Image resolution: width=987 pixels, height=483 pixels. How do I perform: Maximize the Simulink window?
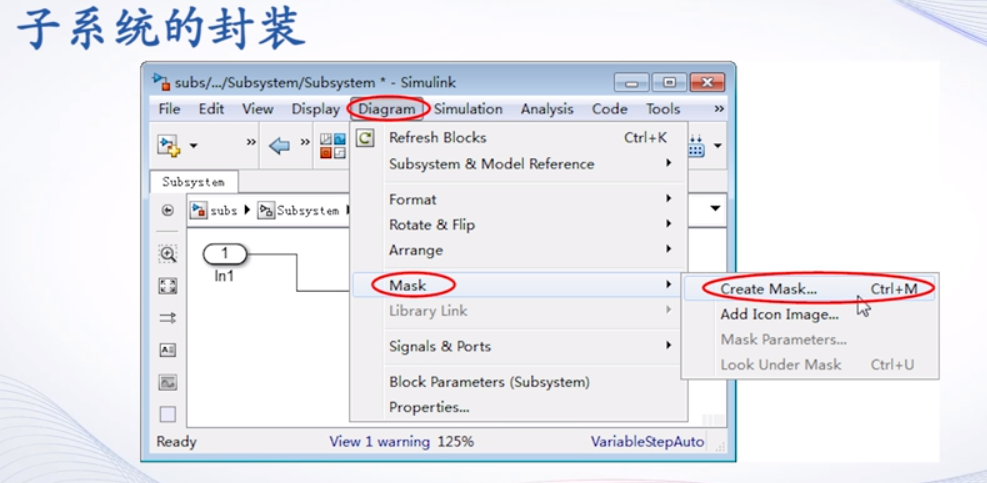click(669, 82)
